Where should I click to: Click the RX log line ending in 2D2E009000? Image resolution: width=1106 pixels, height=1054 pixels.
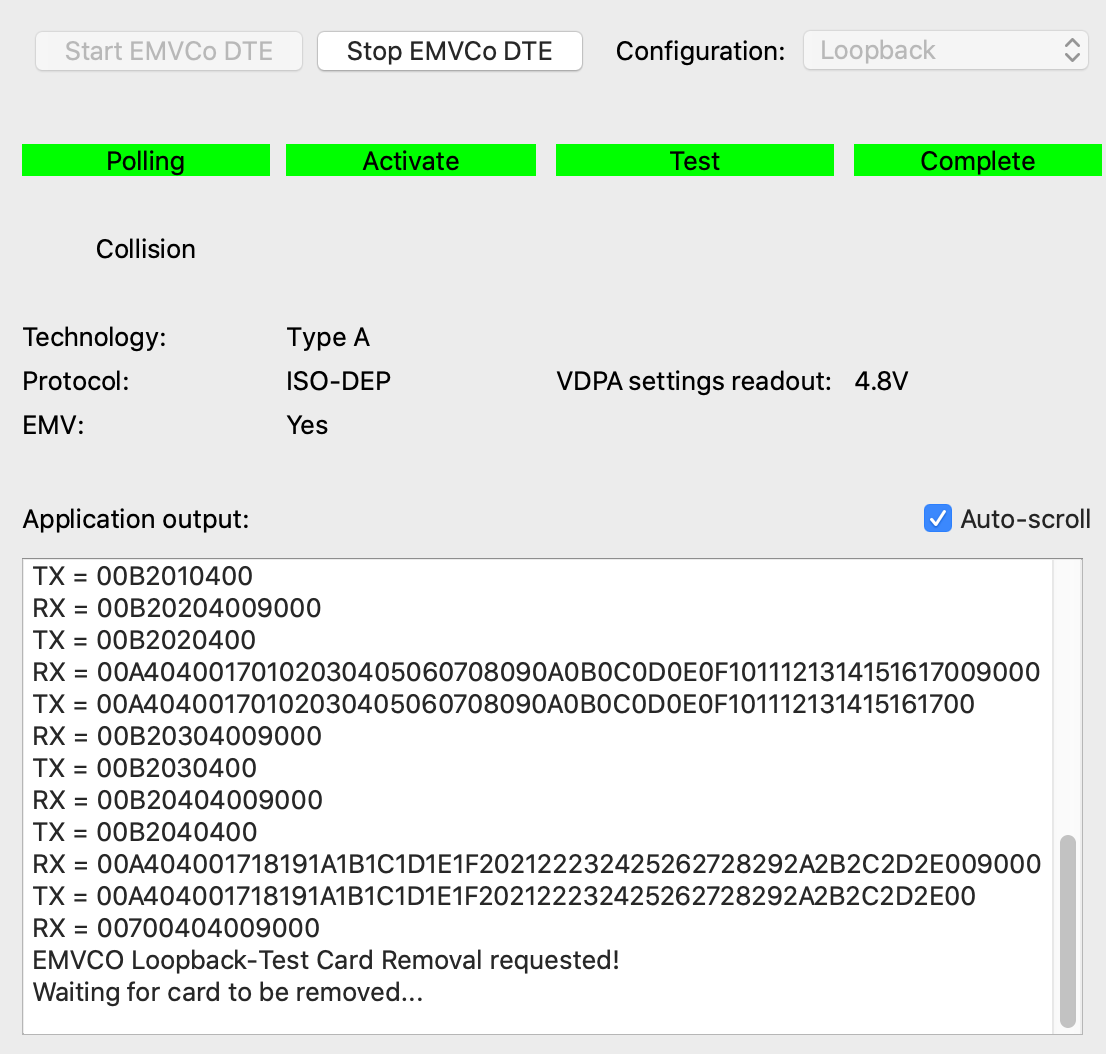tap(537, 864)
